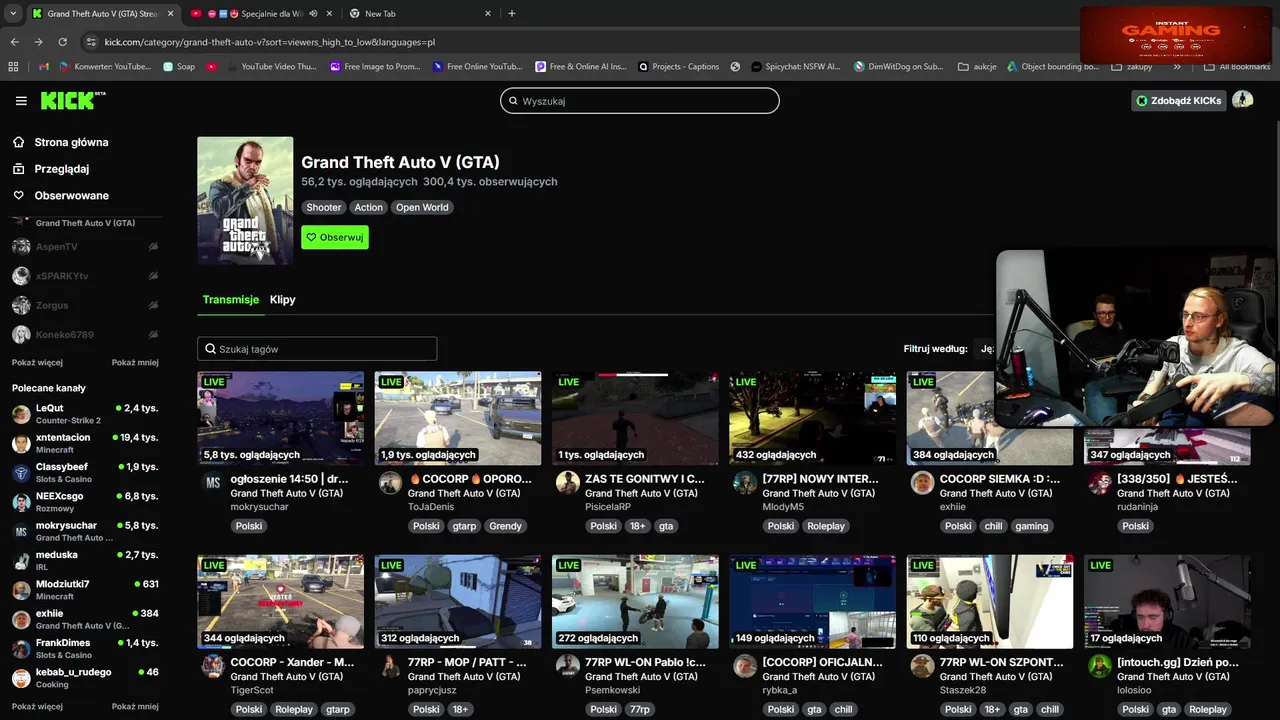1280x720 pixels.
Task: View site information icon in address bar
Action: coord(91,42)
